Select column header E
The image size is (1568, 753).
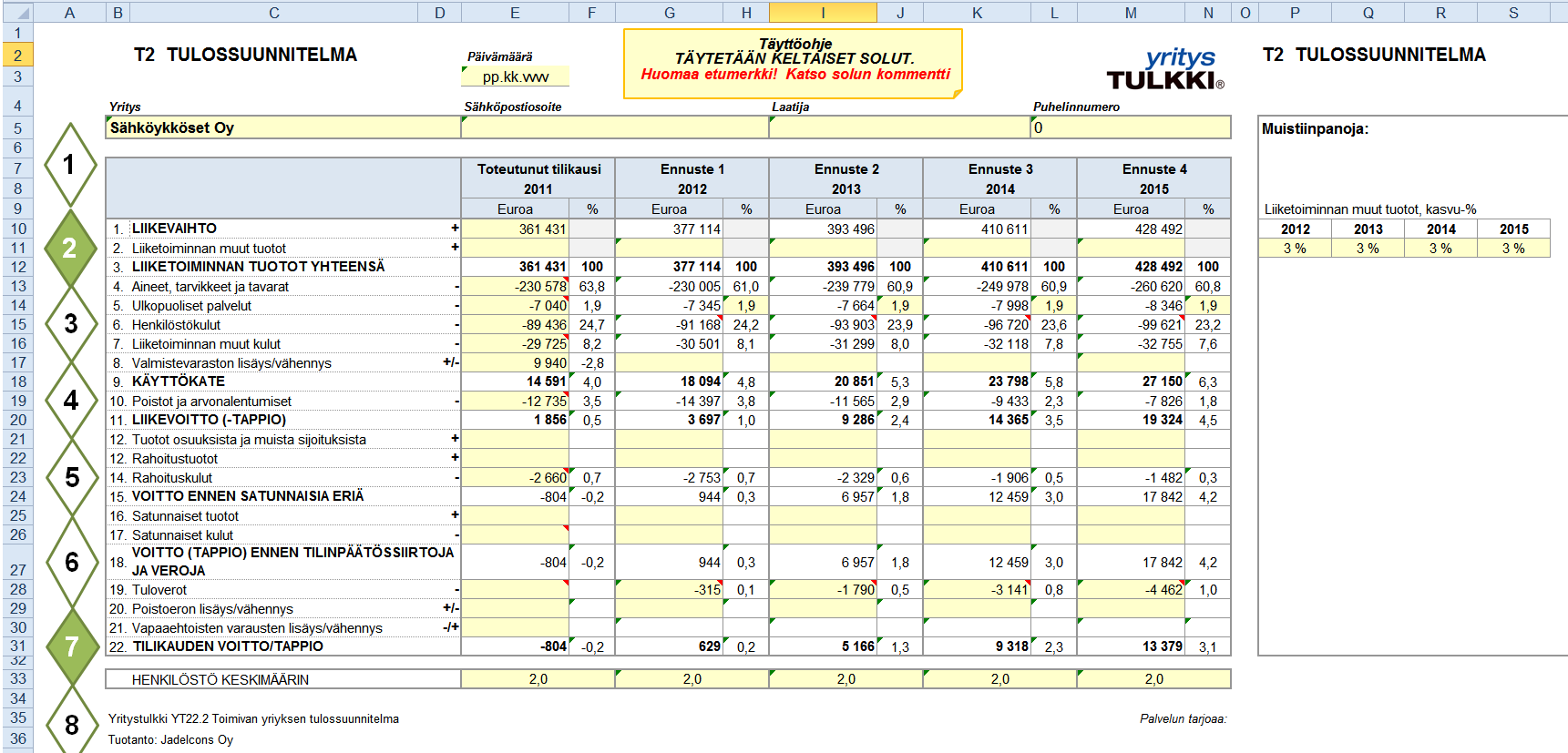click(515, 13)
